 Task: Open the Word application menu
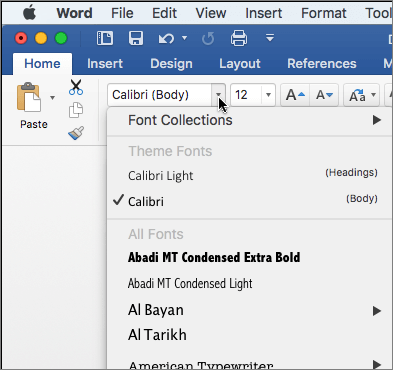tap(74, 13)
